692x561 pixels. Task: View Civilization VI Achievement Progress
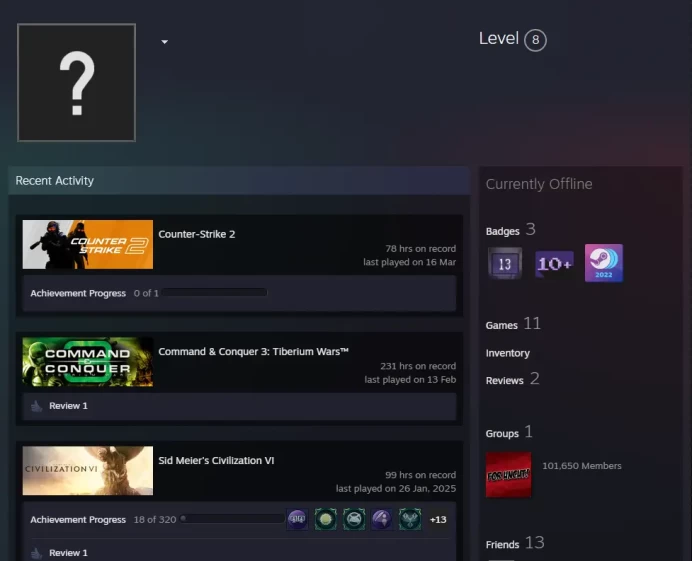click(x=78, y=520)
